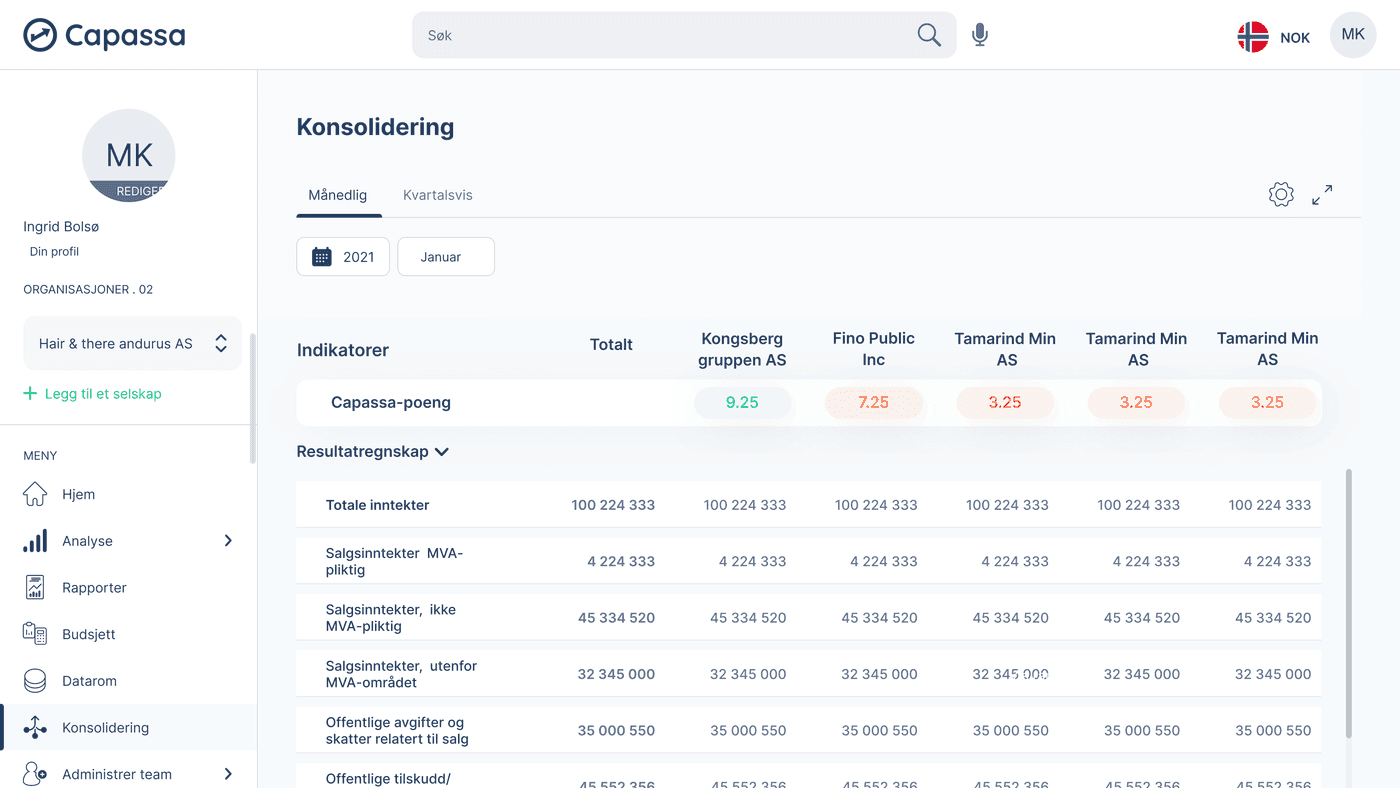Click Legg til et selskap

103,394
